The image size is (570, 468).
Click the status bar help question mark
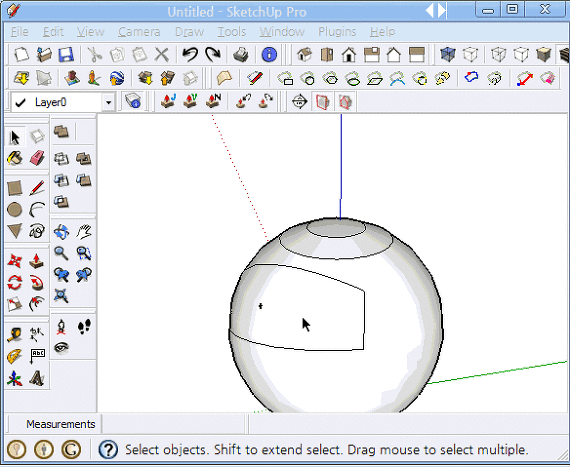coord(108,450)
